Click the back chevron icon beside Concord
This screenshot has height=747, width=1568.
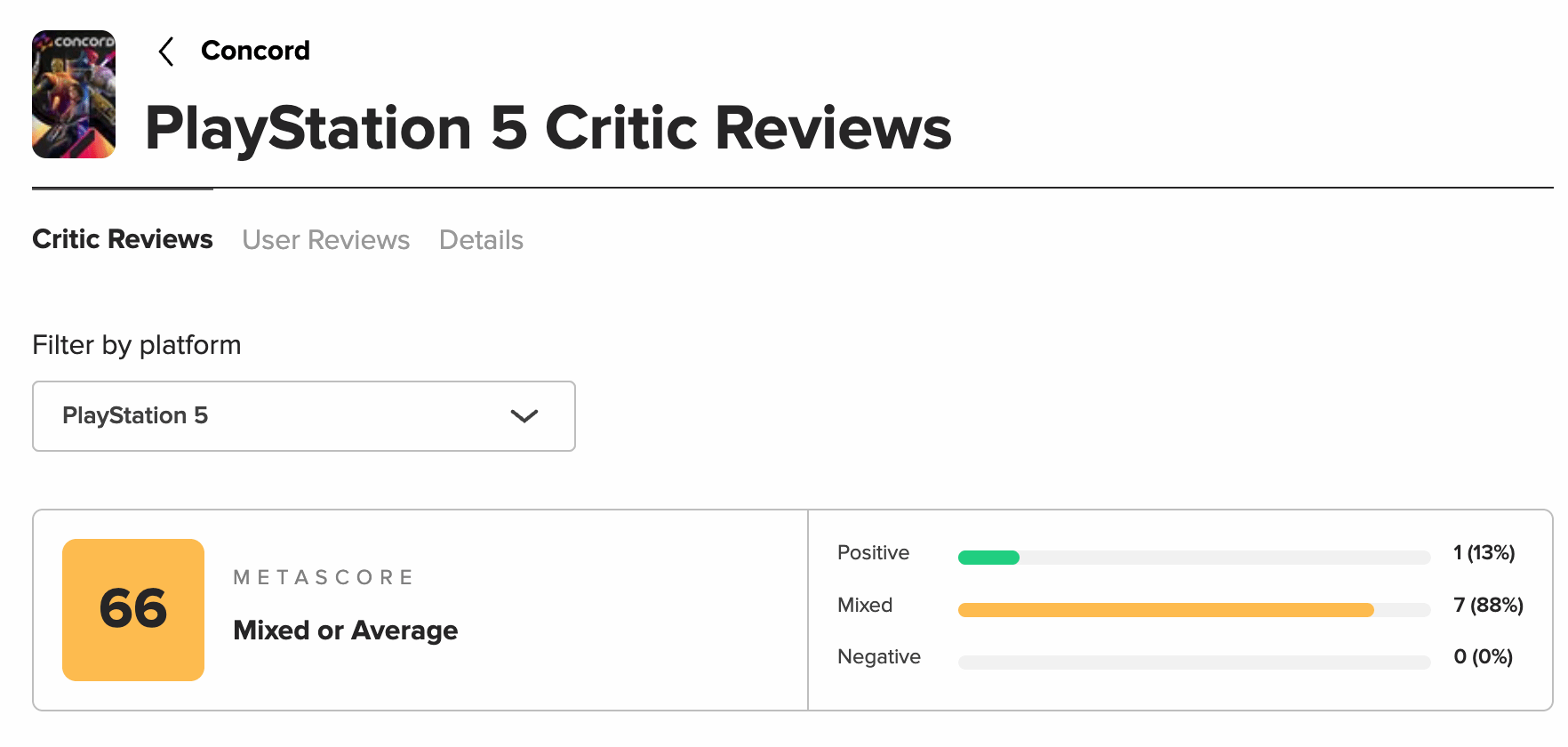(x=165, y=52)
